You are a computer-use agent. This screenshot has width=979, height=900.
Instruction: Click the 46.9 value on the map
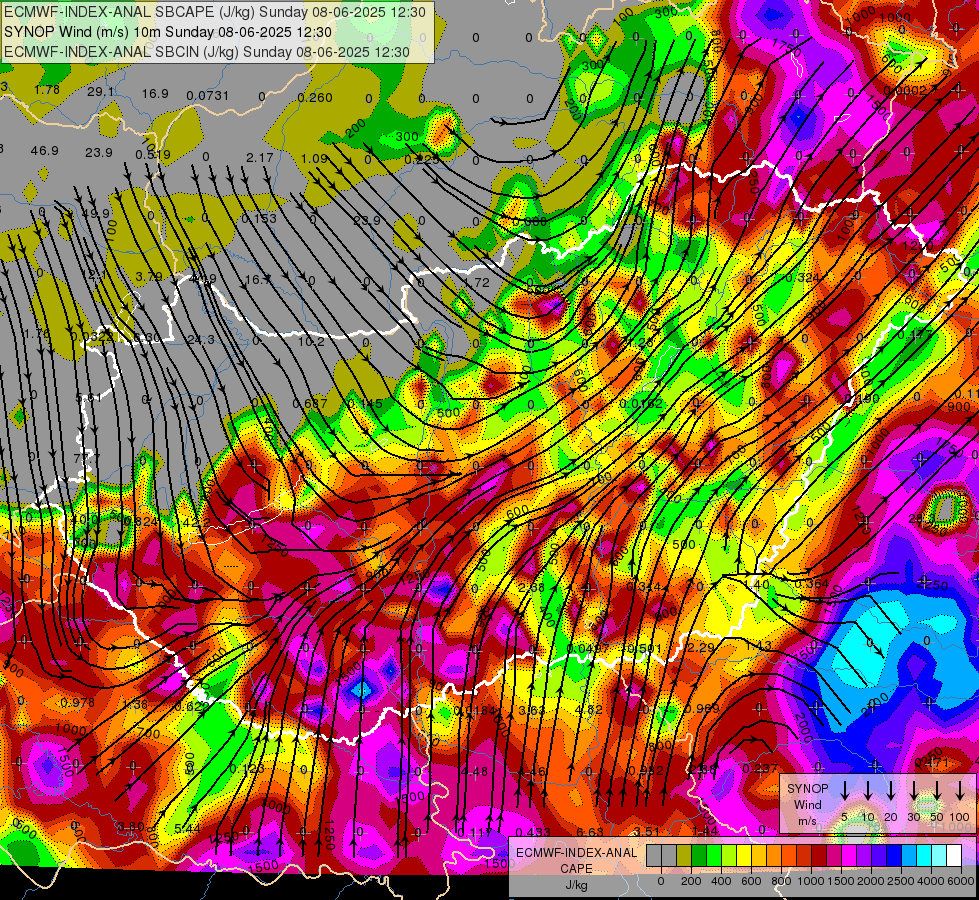coord(44,151)
